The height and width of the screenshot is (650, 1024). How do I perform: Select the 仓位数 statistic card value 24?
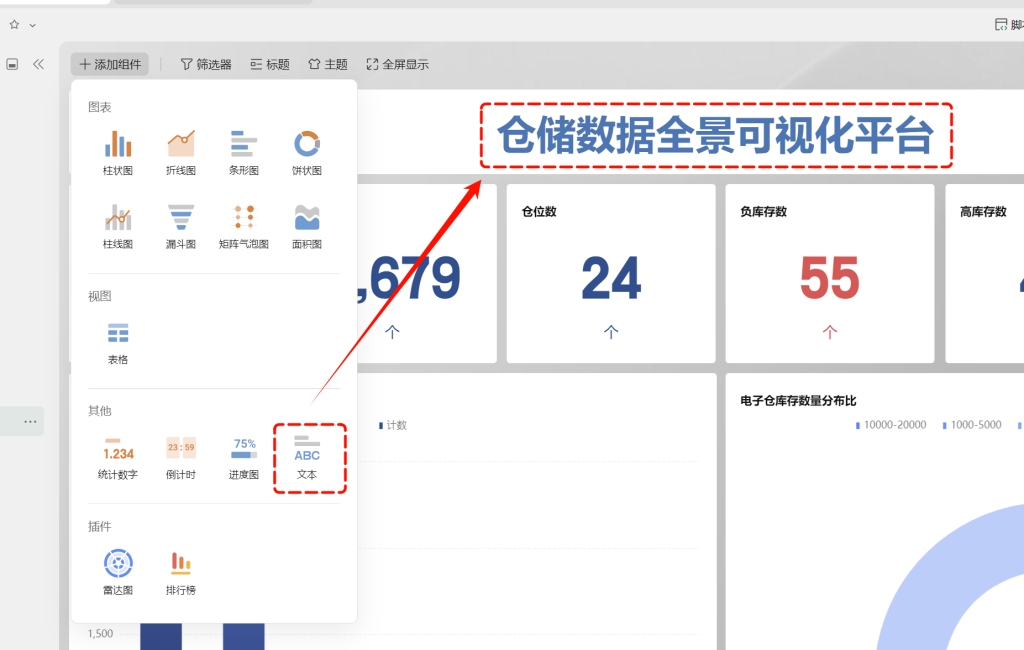611,278
